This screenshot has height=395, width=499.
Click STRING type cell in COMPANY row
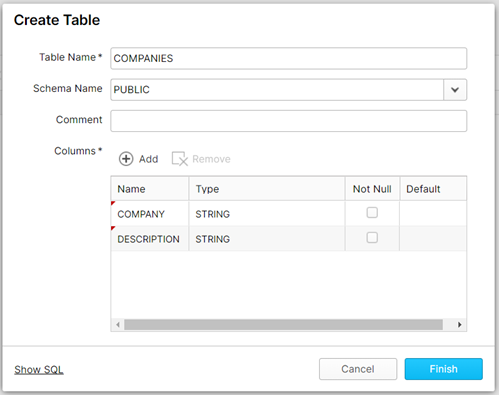click(x=267, y=214)
